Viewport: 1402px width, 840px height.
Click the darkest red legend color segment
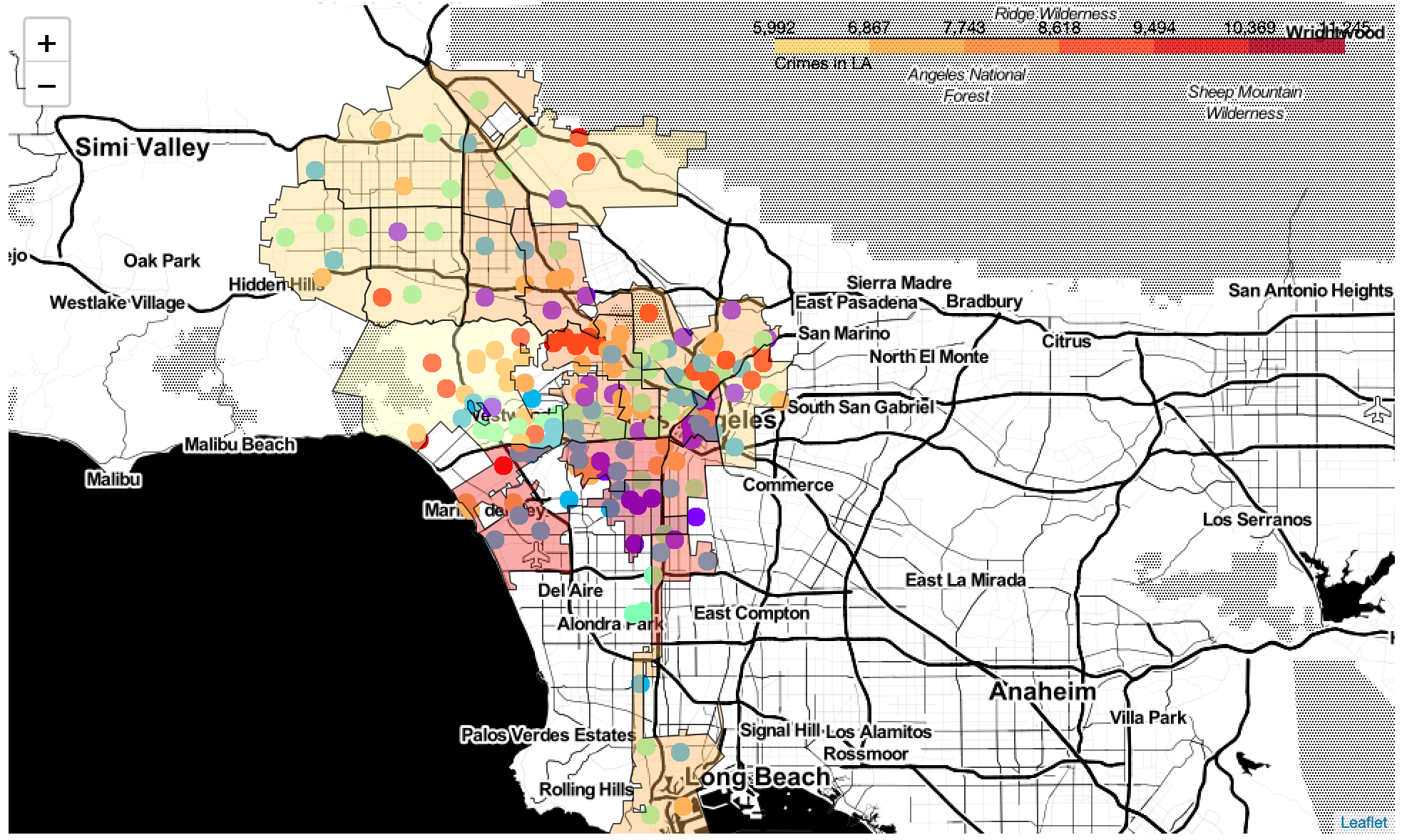pos(1296,46)
